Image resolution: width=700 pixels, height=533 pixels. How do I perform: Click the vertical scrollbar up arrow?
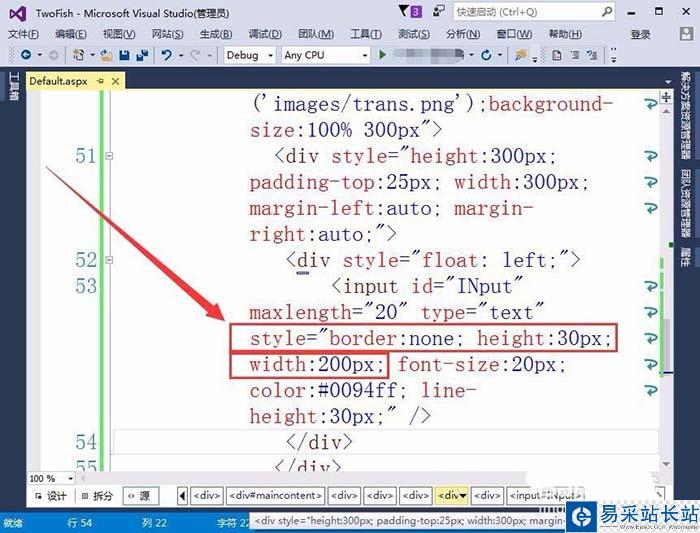666,112
